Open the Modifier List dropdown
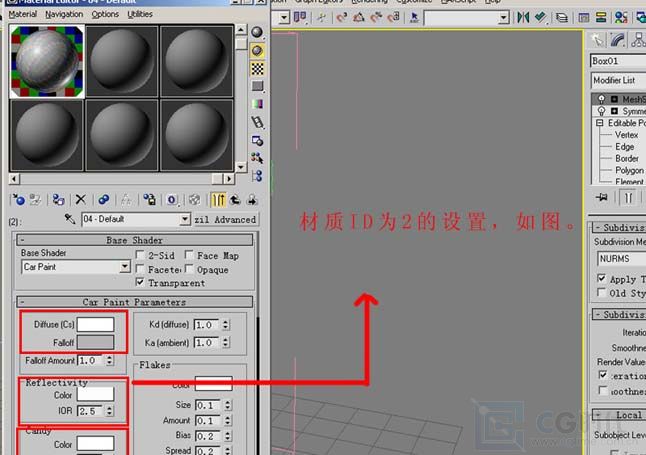The height and width of the screenshot is (455, 646). 619,80
